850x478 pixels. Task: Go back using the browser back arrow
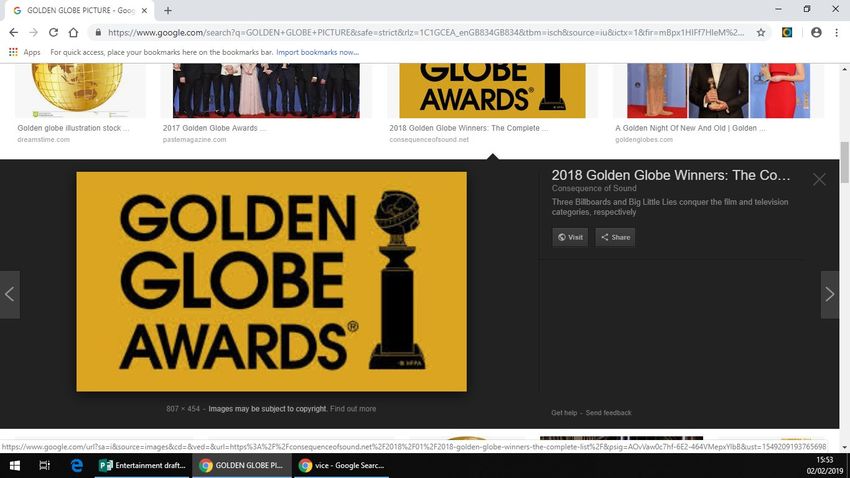pyautogui.click(x=14, y=33)
